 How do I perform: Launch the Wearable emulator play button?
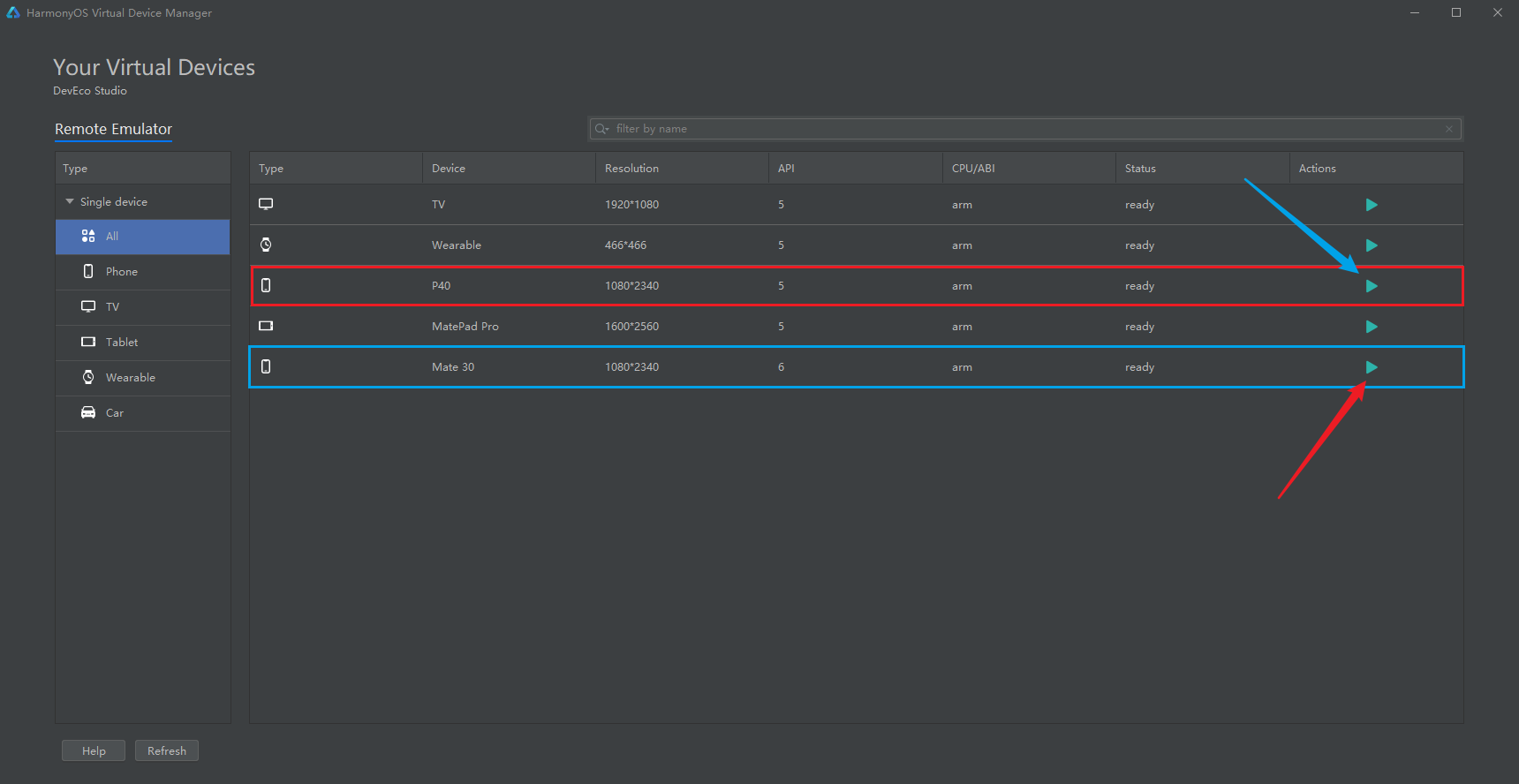coord(1372,245)
